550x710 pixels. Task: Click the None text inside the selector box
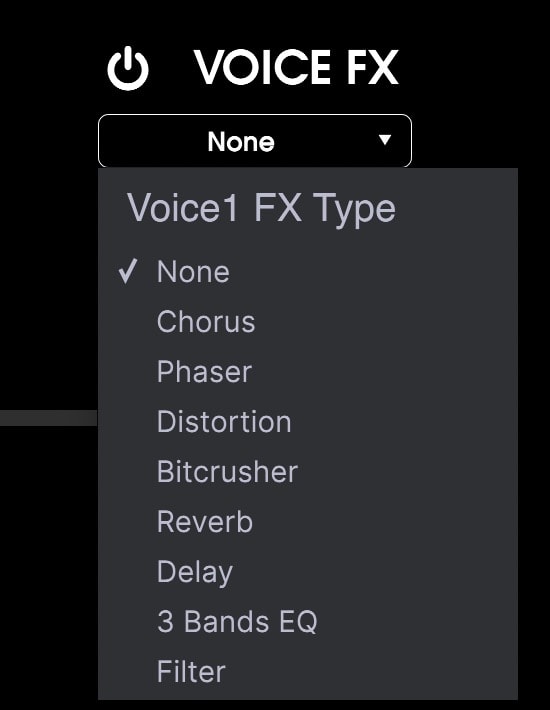[x=241, y=142]
